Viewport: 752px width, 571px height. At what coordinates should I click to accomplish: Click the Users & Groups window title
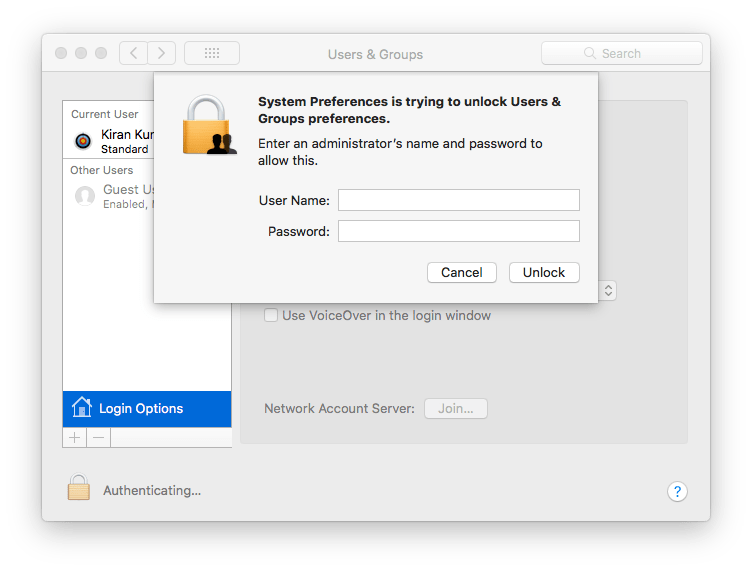(376, 54)
